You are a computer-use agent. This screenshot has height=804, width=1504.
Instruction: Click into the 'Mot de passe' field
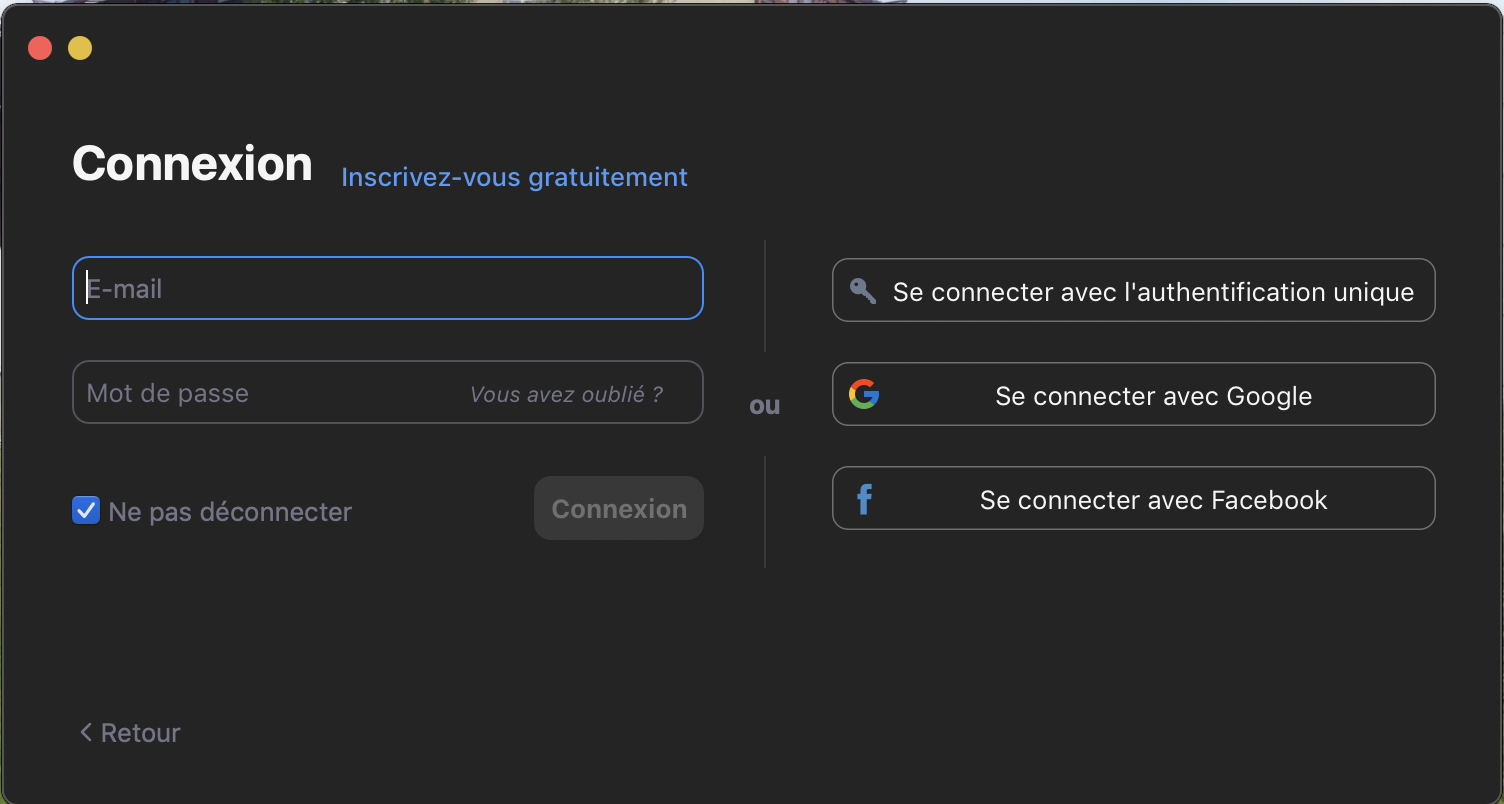(260, 393)
